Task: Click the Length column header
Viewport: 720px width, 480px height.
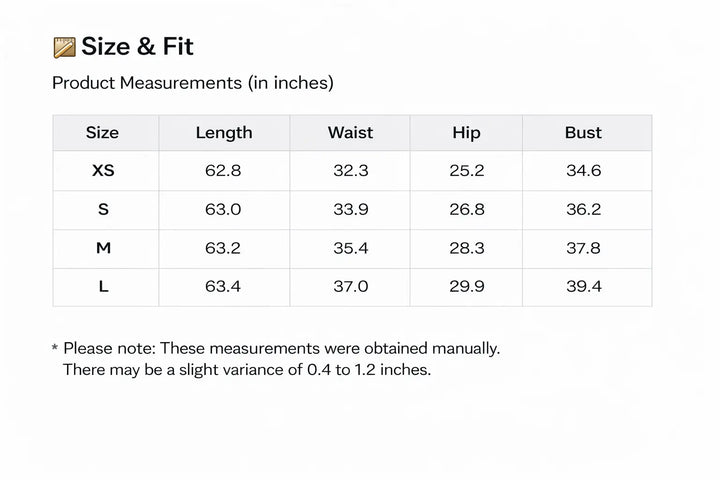Action: click(x=224, y=133)
